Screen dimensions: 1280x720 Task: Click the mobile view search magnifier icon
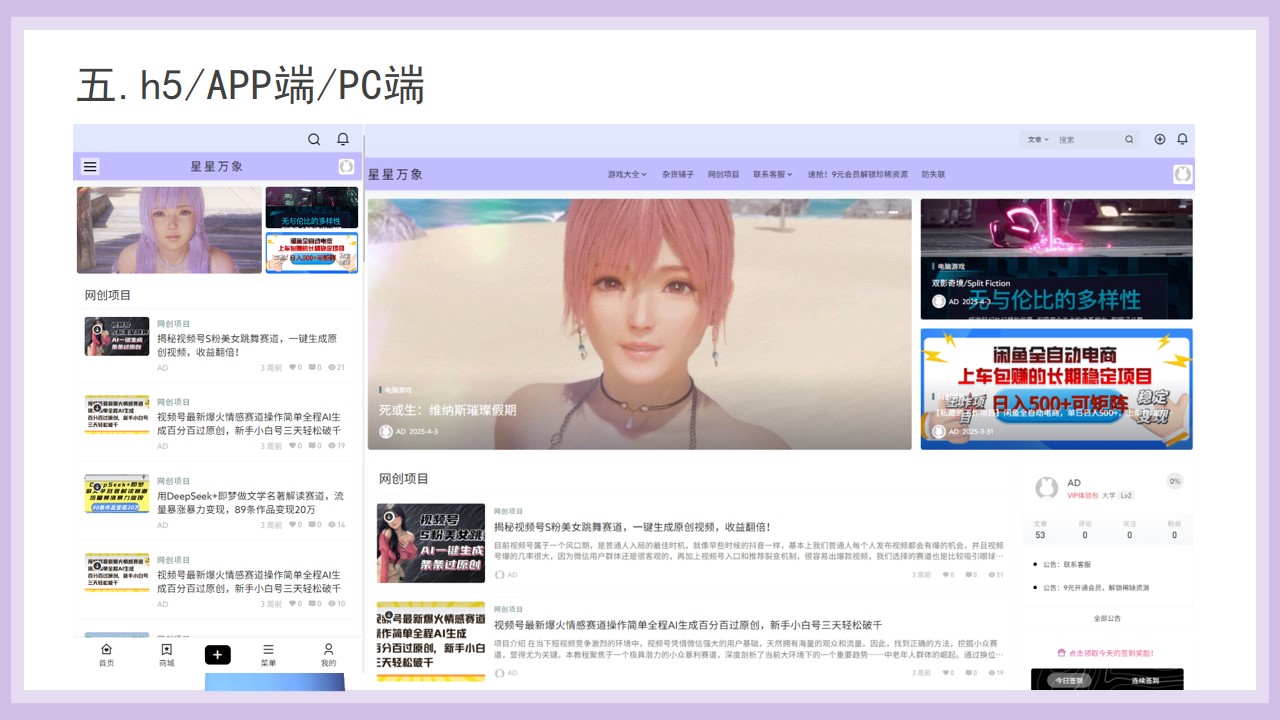coord(314,139)
